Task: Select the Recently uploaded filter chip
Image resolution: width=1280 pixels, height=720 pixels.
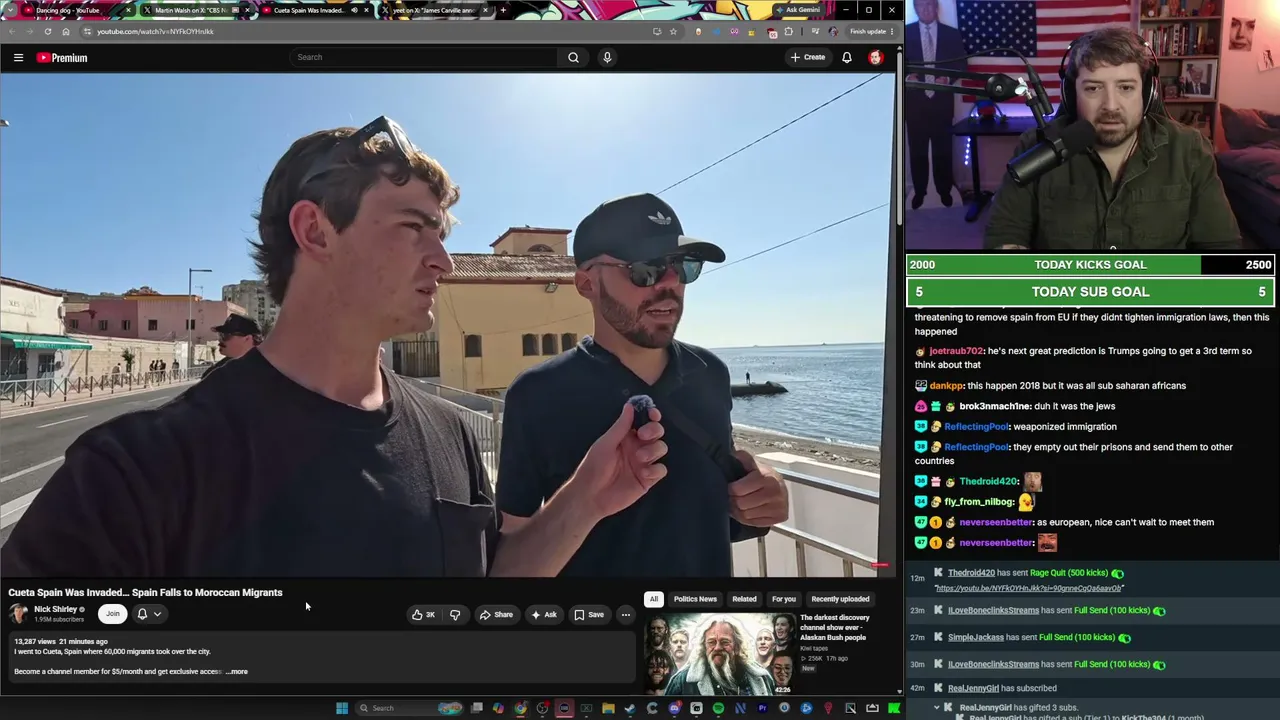Action: point(840,599)
